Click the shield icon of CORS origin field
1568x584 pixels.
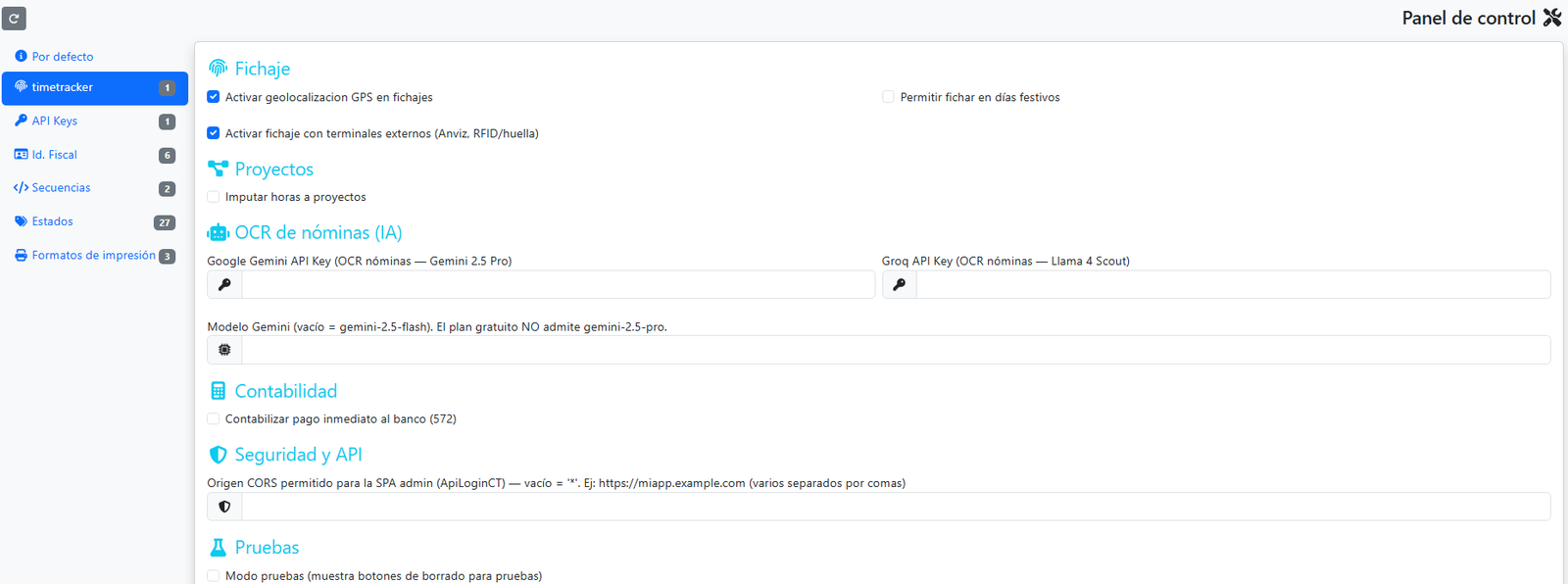tap(224, 507)
